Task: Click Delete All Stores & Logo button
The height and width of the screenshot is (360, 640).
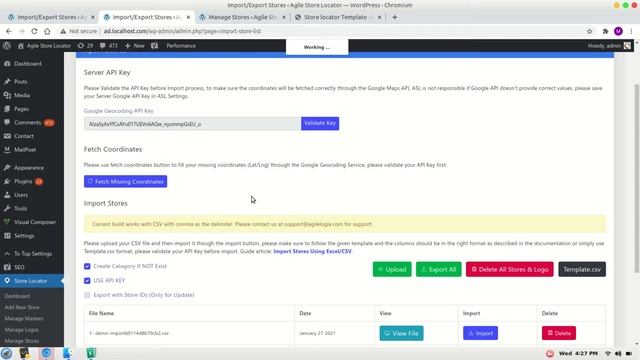Action: (510, 269)
